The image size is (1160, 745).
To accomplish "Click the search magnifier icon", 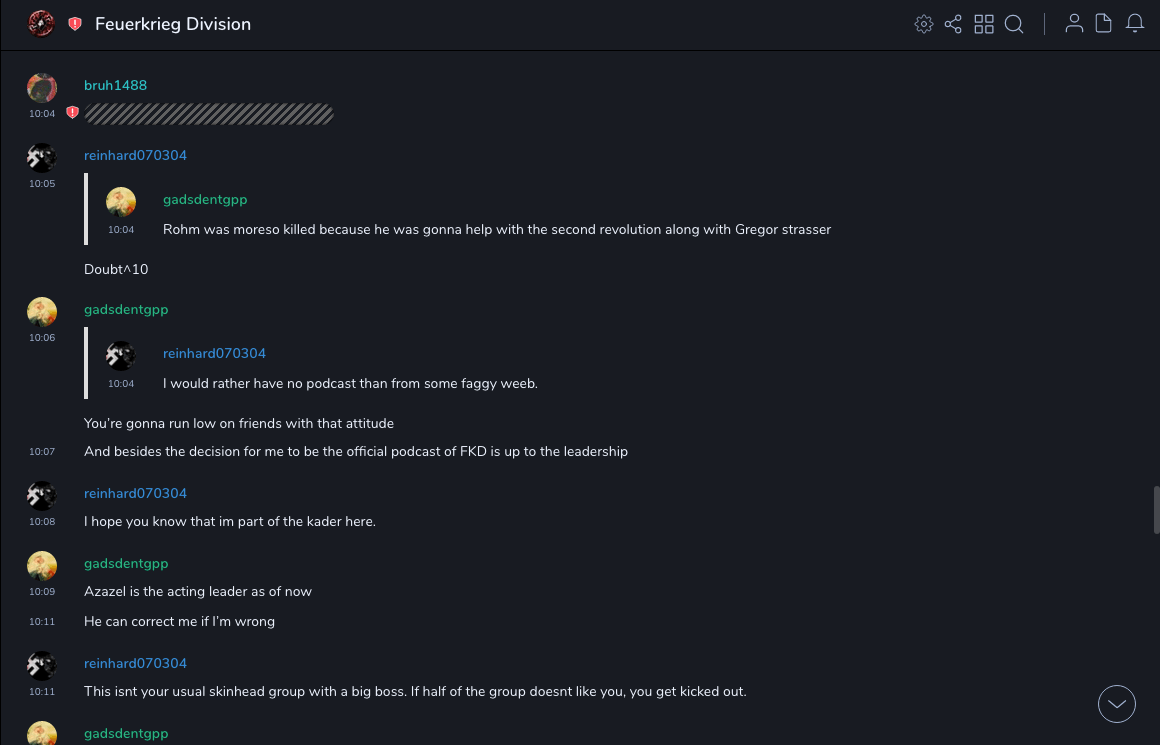I will [x=1014, y=24].
